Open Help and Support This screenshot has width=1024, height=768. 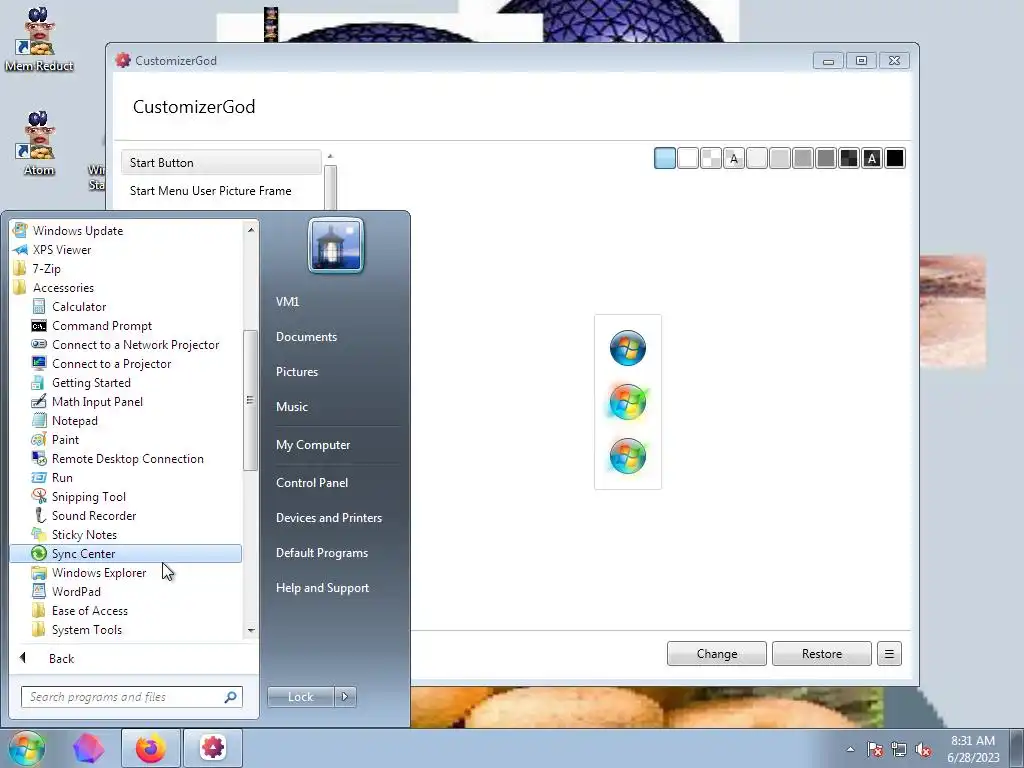coord(322,588)
